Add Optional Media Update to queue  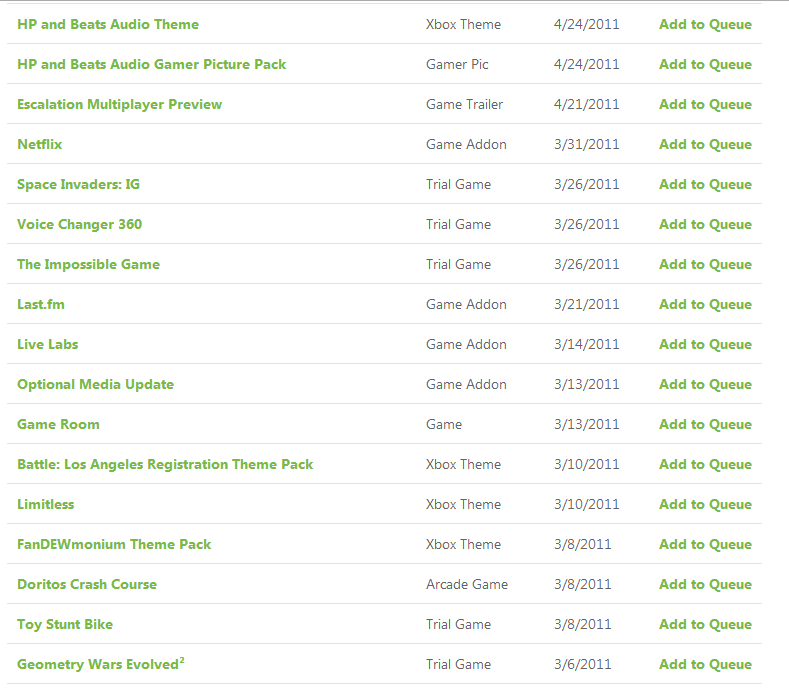point(705,384)
